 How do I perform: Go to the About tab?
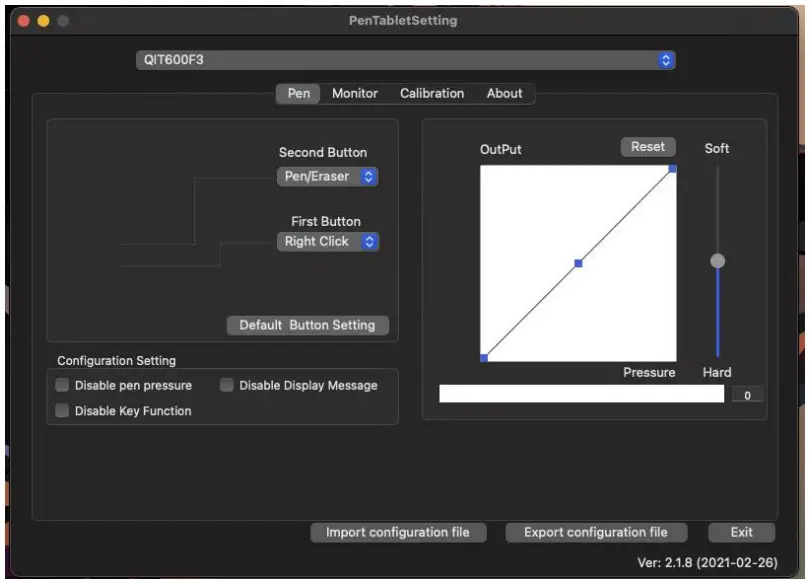pyautogui.click(x=504, y=93)
